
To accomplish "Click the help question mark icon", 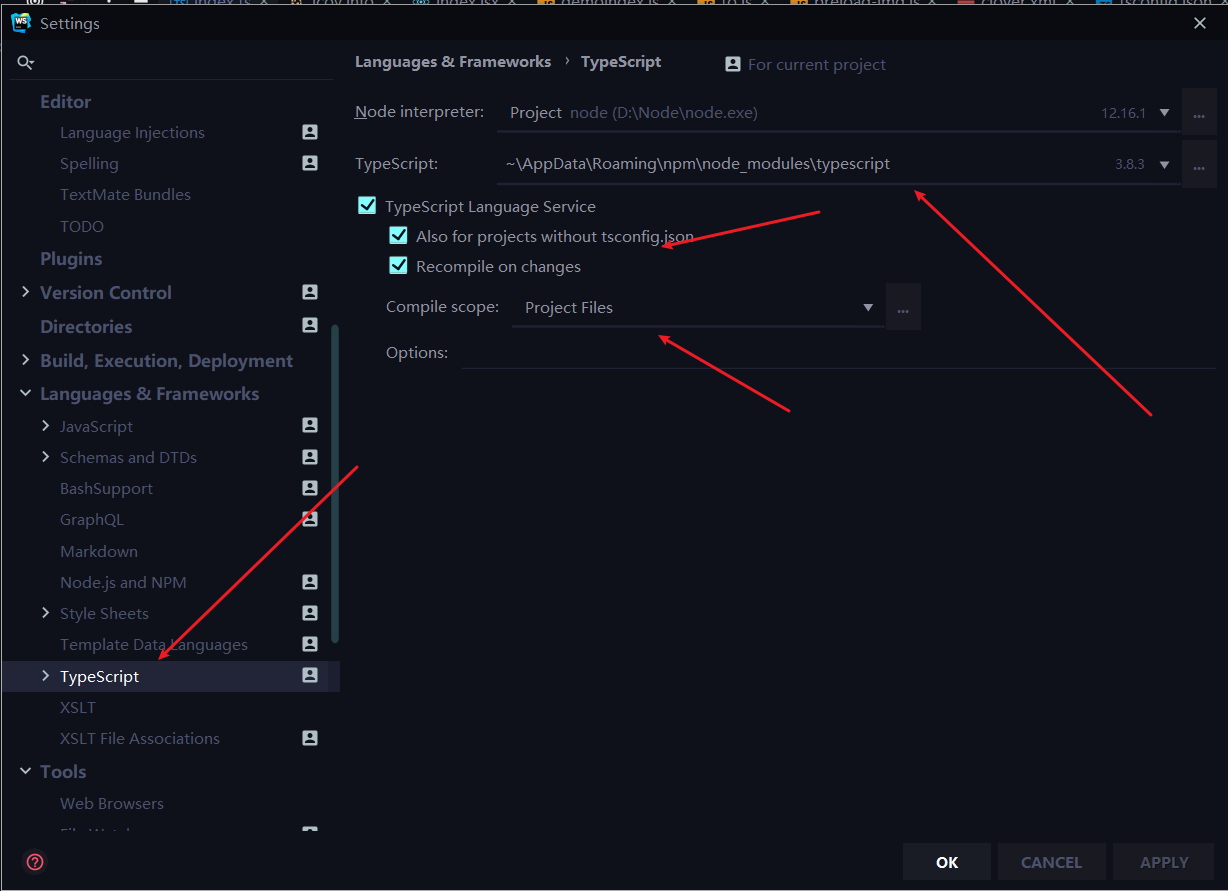I will pyautogui.click(x=35, y=862).
